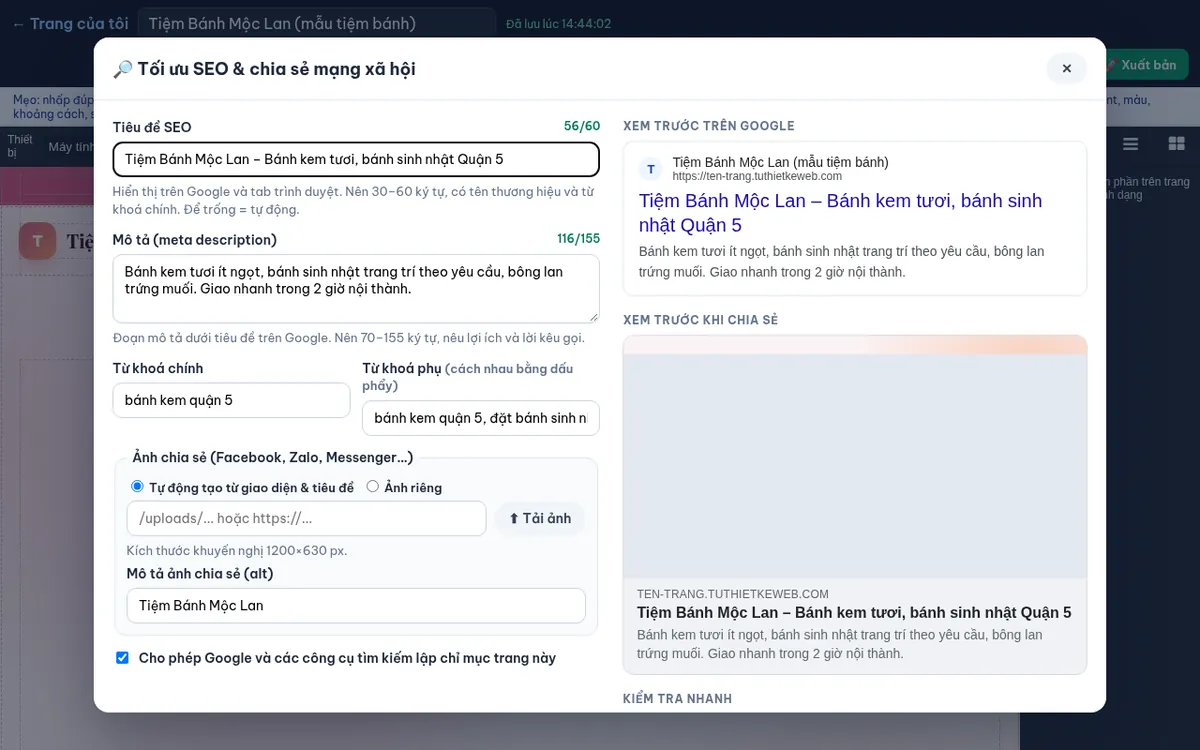Choose the 'Ảnh riêng' radio option

[372, 487]
